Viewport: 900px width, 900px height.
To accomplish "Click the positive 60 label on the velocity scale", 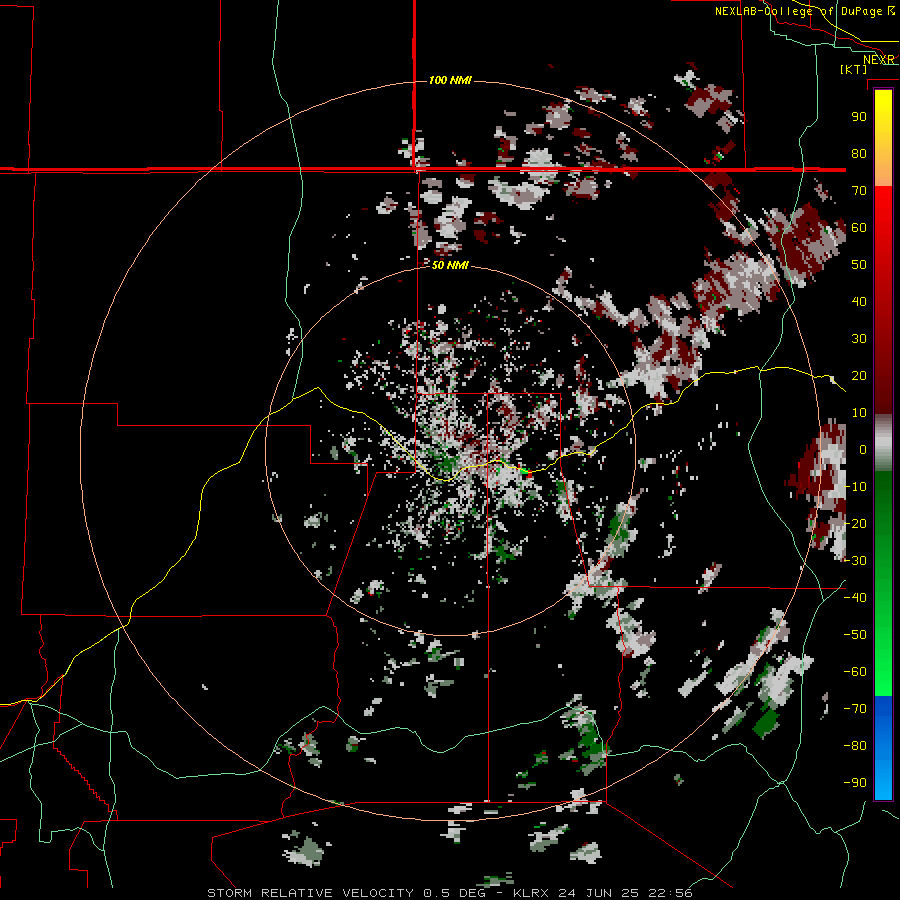I will pyautogui.click(x=859, y=227).
